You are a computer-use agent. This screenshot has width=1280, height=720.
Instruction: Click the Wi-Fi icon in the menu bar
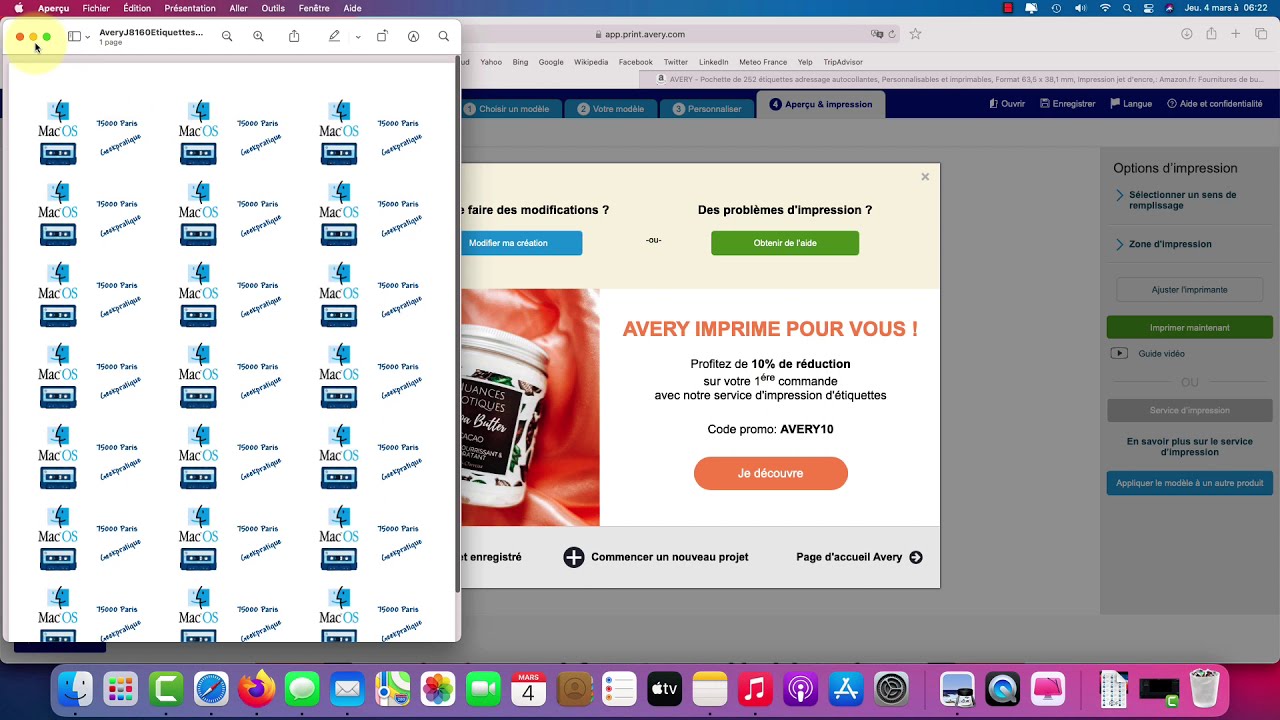pyautogui.click(x=1105, y=8)
